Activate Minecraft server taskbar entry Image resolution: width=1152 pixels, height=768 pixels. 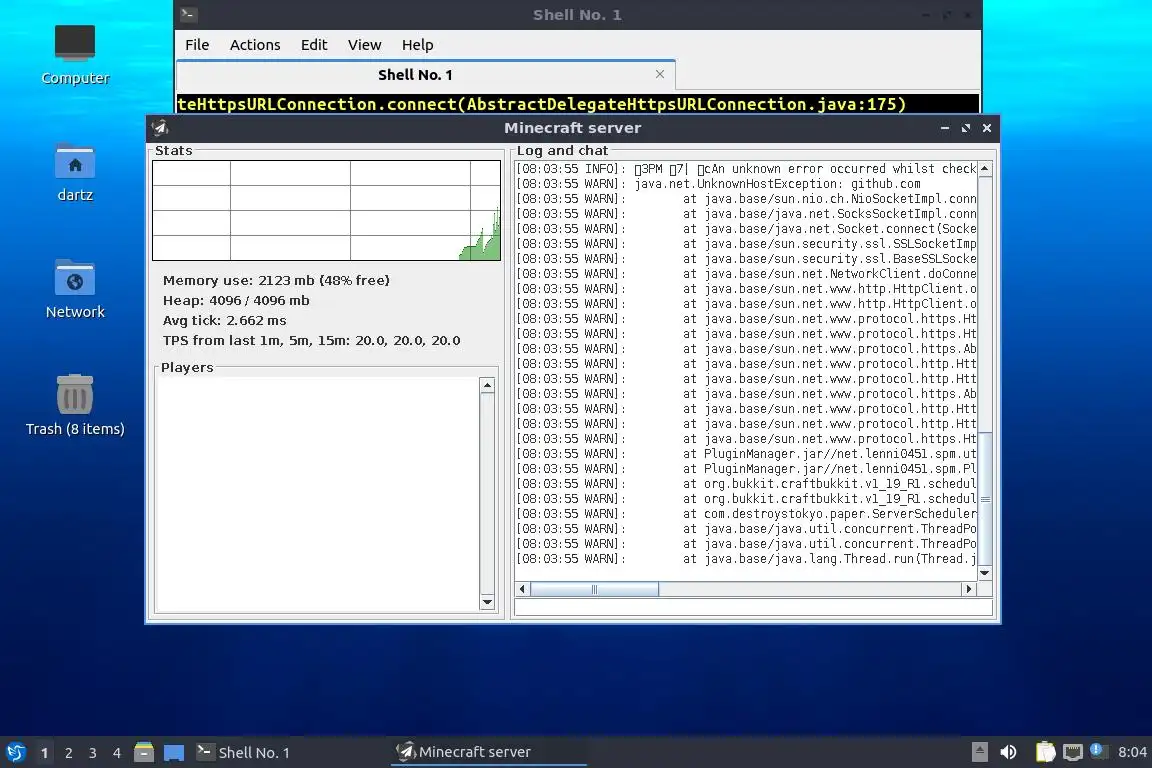pos(488,752)
